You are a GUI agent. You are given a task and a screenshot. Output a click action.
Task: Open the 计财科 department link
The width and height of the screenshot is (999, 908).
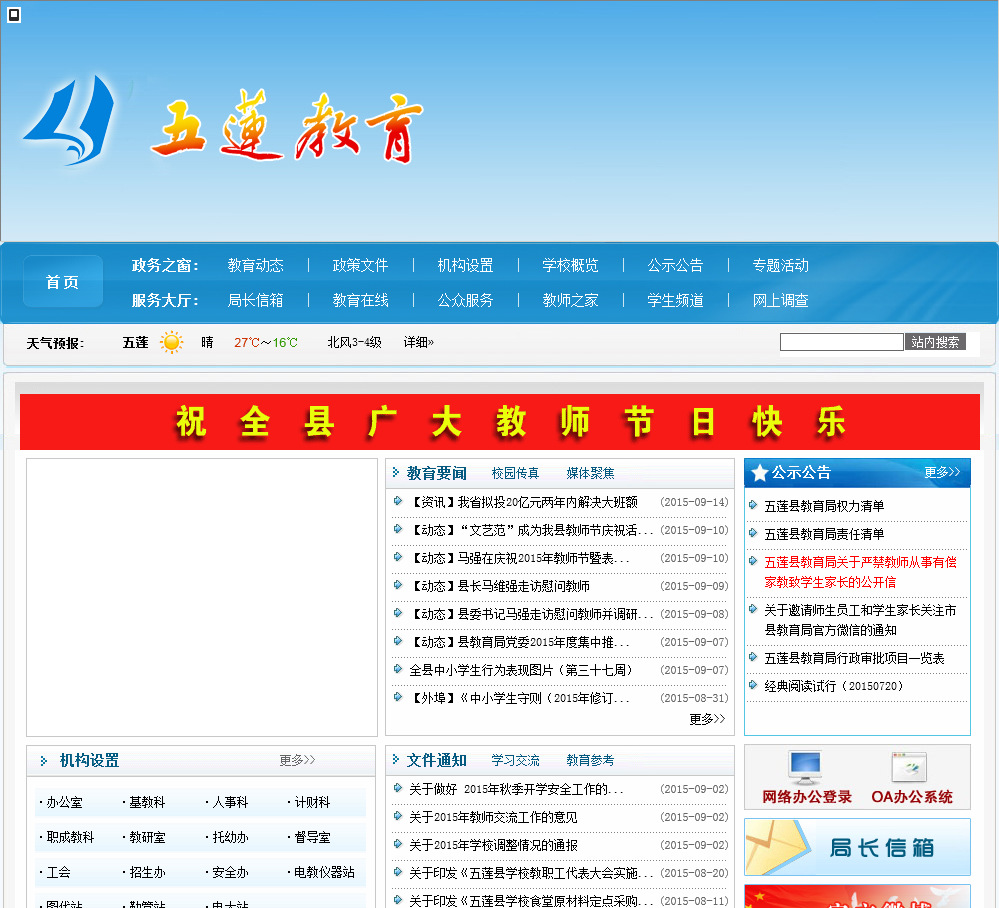coord(312,802)
